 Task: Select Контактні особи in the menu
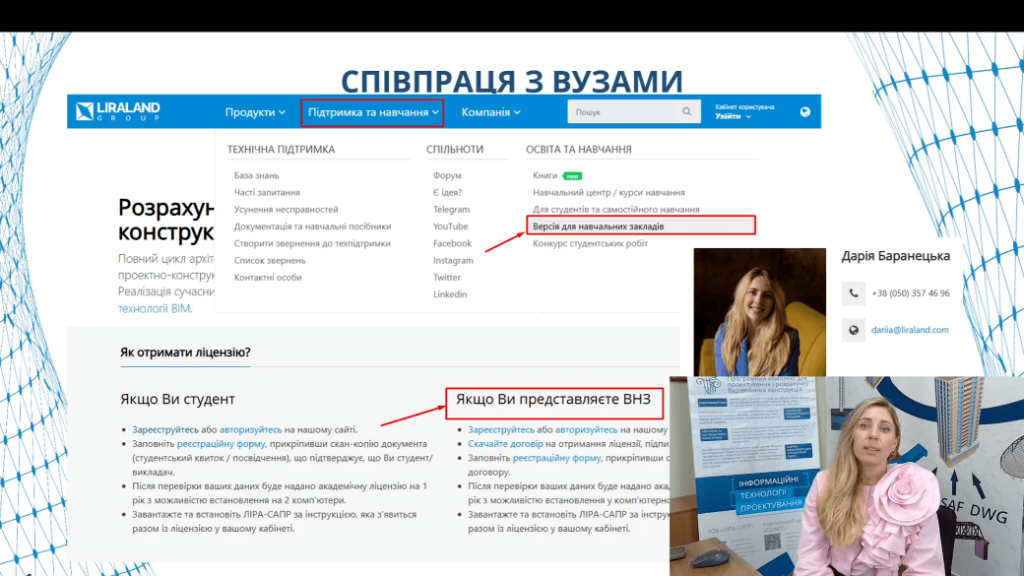268,278
